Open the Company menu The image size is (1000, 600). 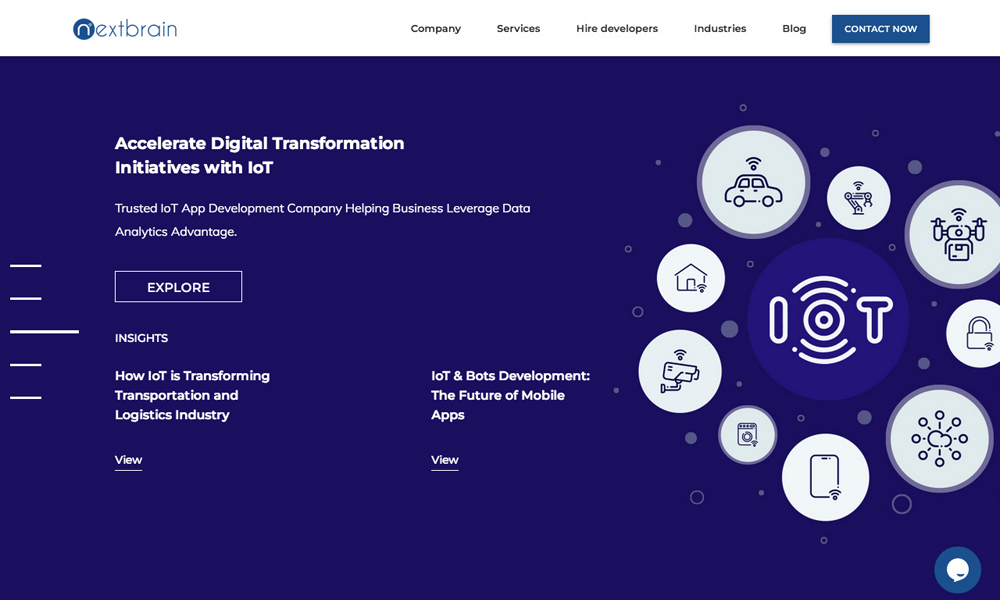coord(435,29)
